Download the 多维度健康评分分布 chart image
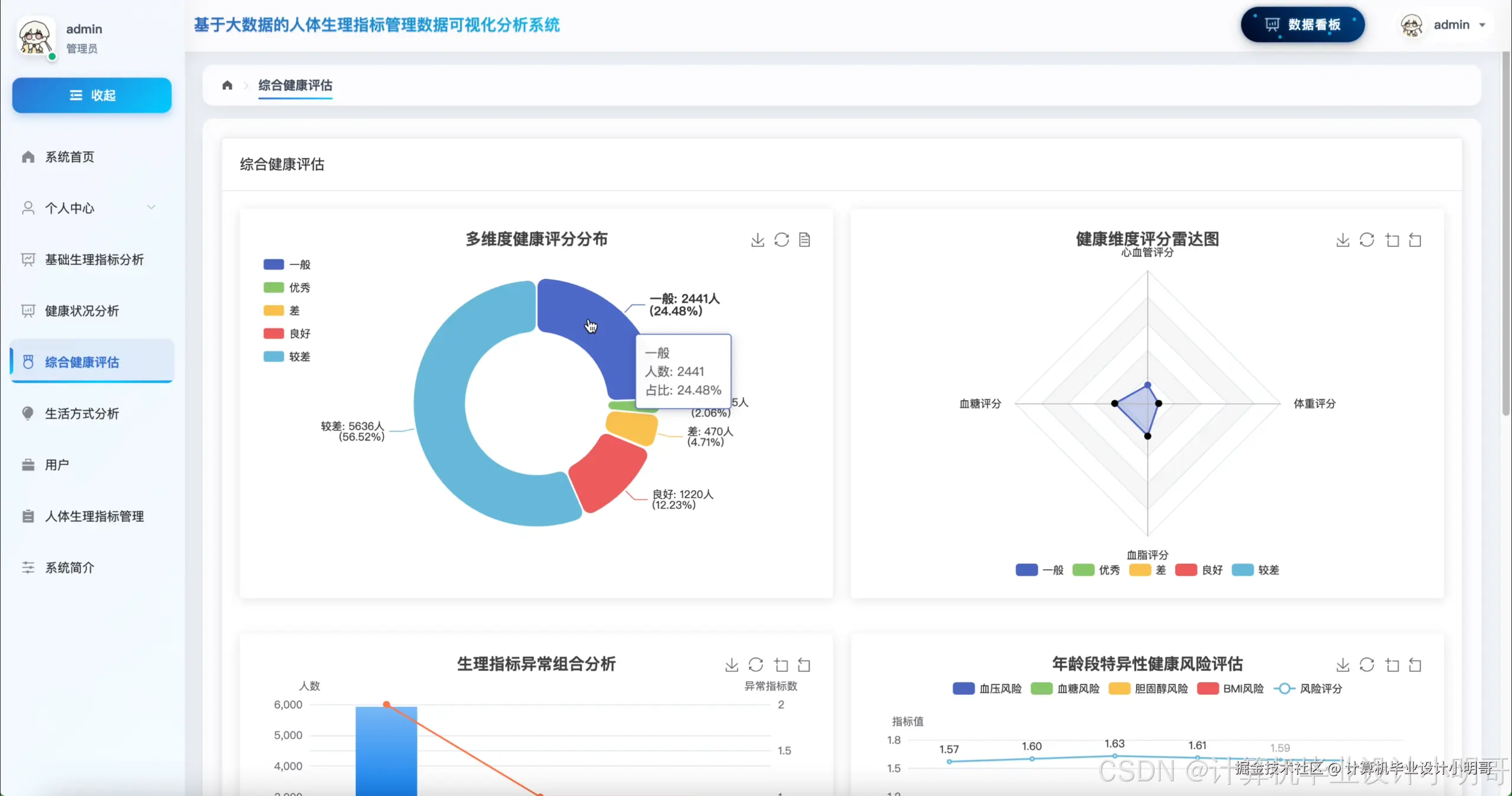The width and height of the screenshot is (1512, 796). click(x=757, y=240)
